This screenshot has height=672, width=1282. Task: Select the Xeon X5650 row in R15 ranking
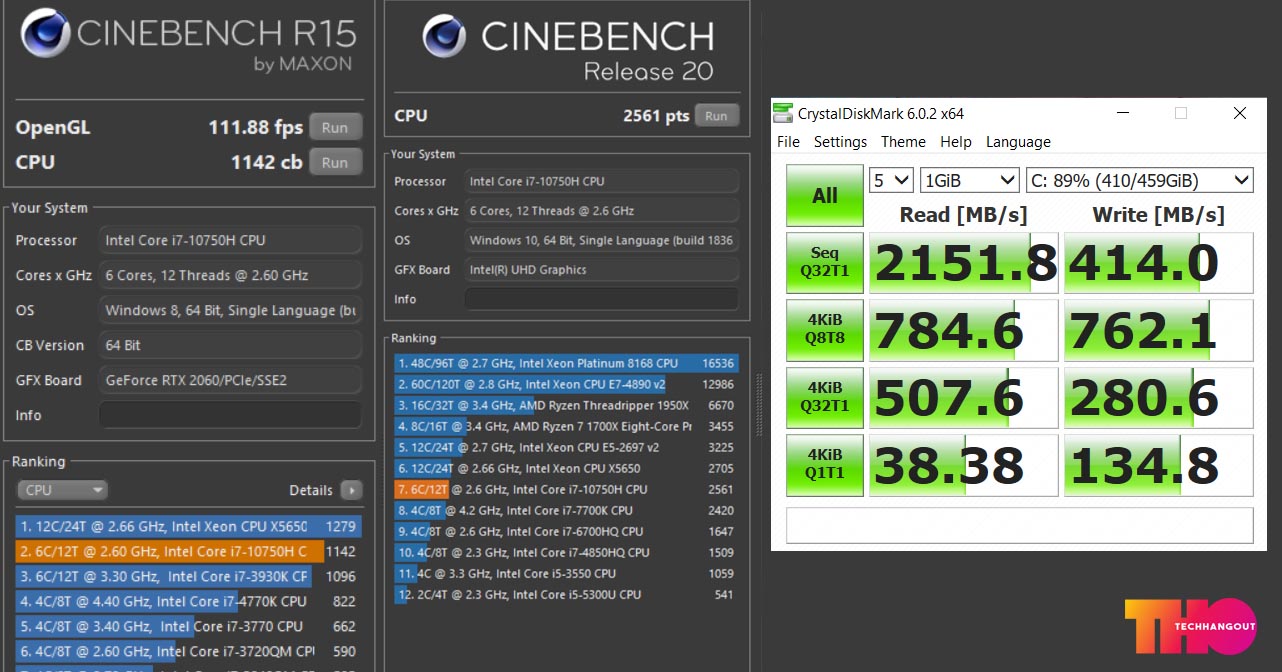[x=189, y=526]
